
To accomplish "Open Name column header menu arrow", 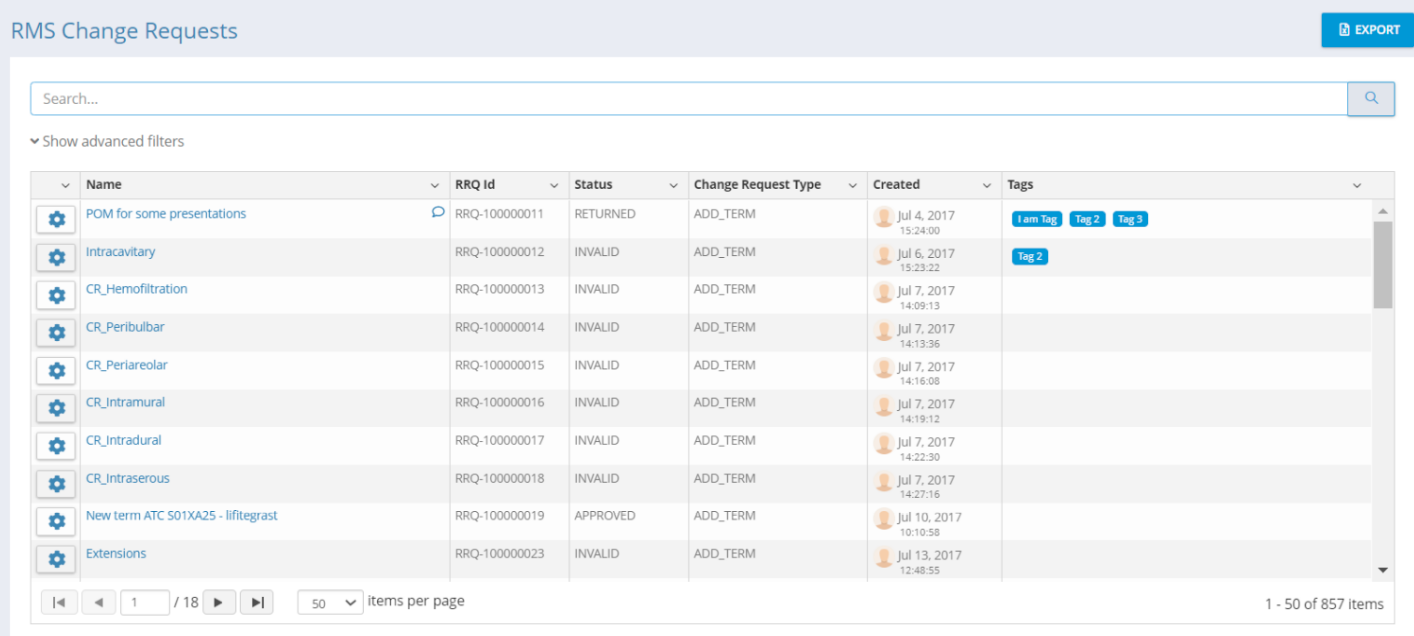I will [434, 186].
